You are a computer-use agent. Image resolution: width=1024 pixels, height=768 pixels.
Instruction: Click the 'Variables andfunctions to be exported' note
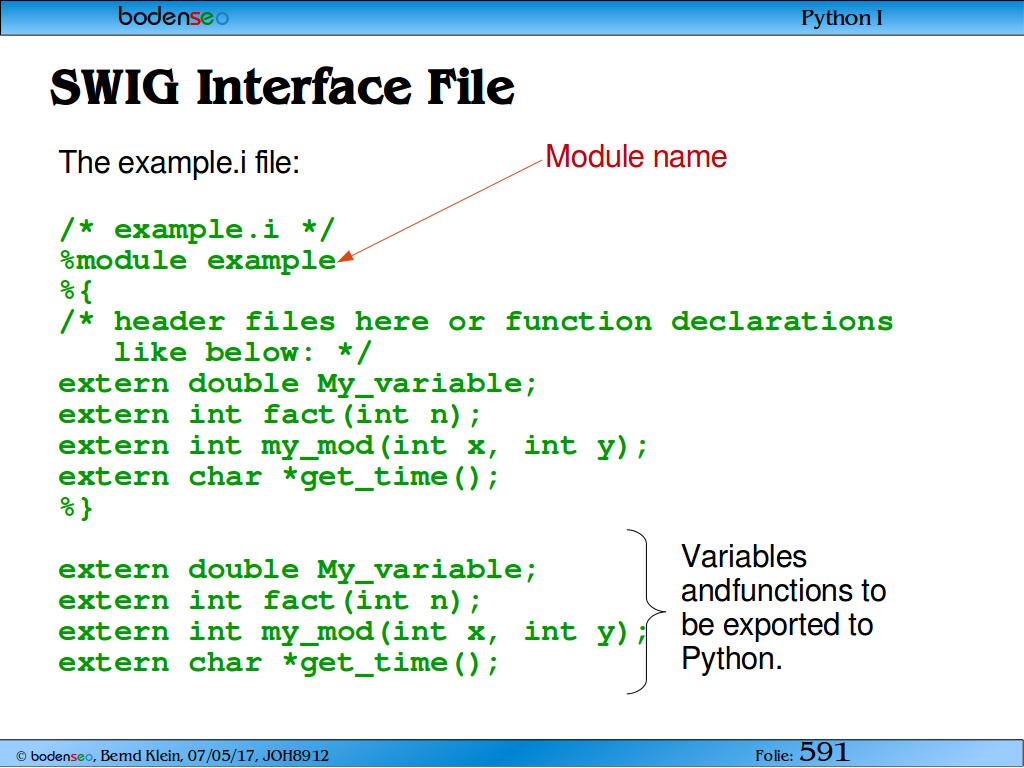tap(784, 608)
